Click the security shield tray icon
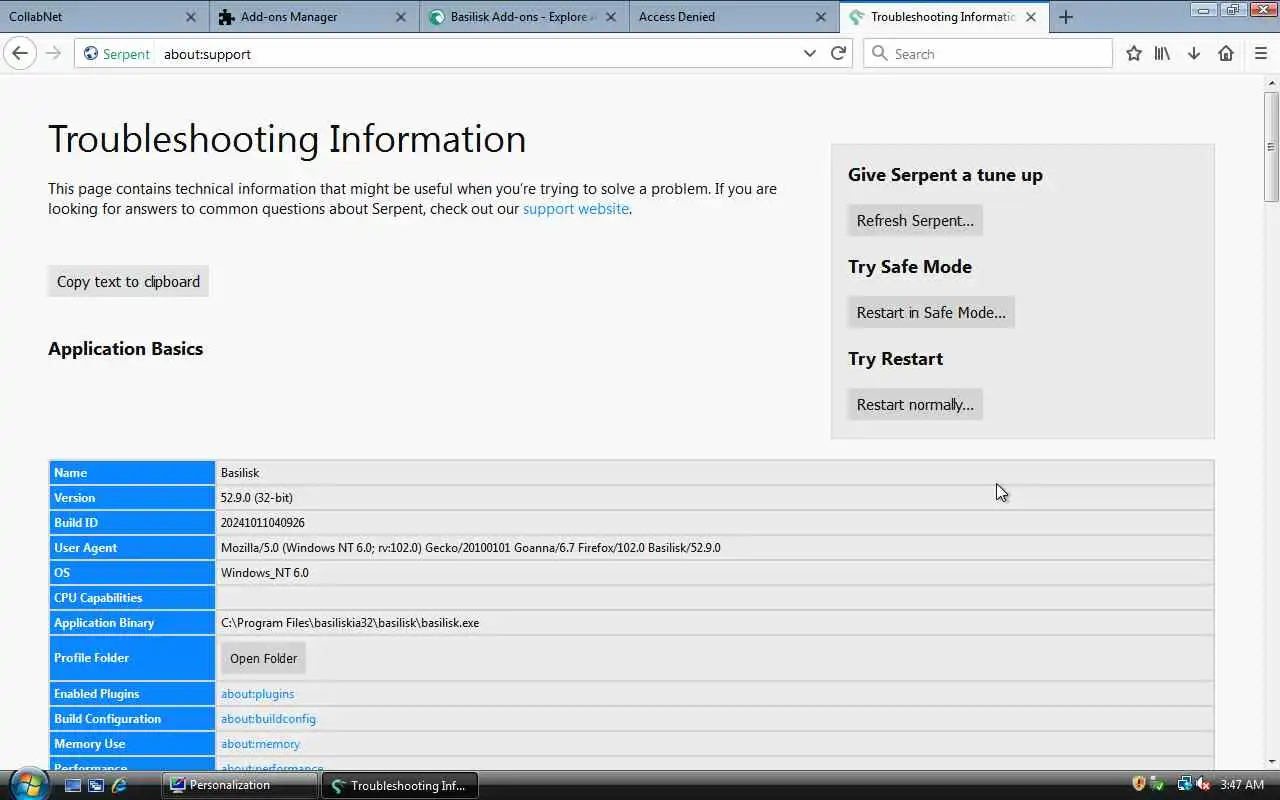The width and height of the screenshot is (1280, 800). coord(1139,784)
